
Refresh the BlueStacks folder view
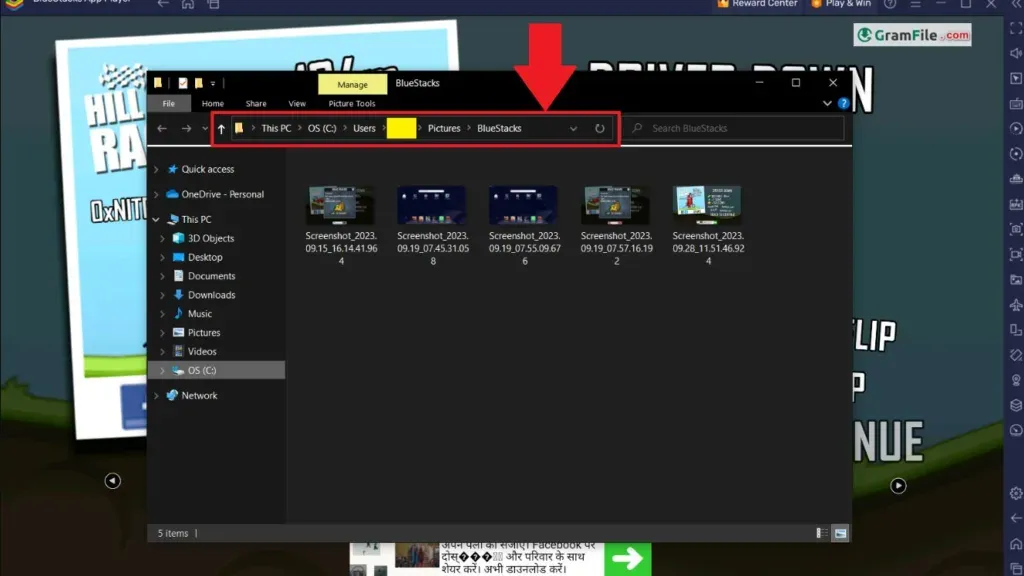(x=600, y=129)
